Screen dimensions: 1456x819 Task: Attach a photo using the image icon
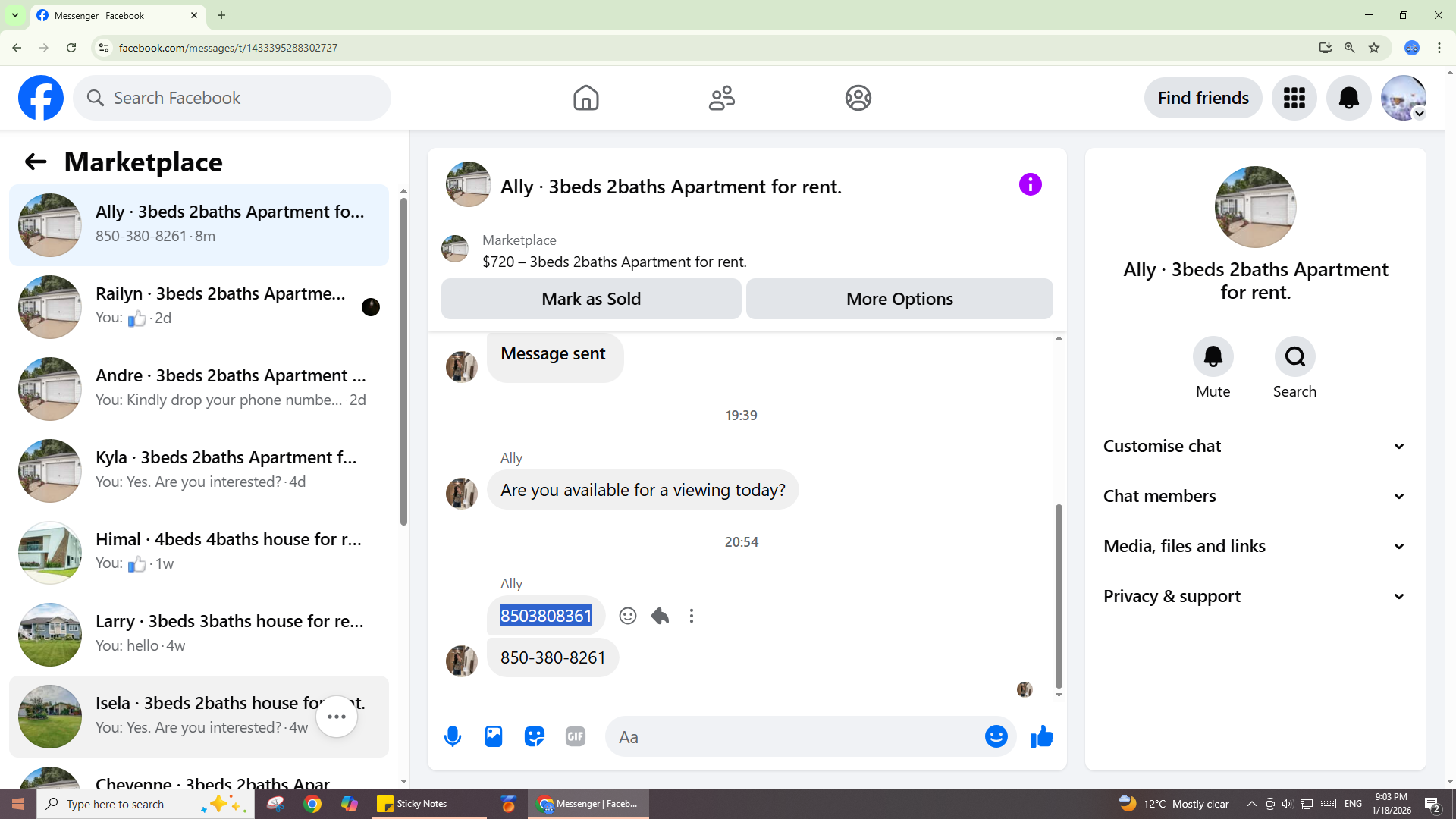tap(494, 736)
